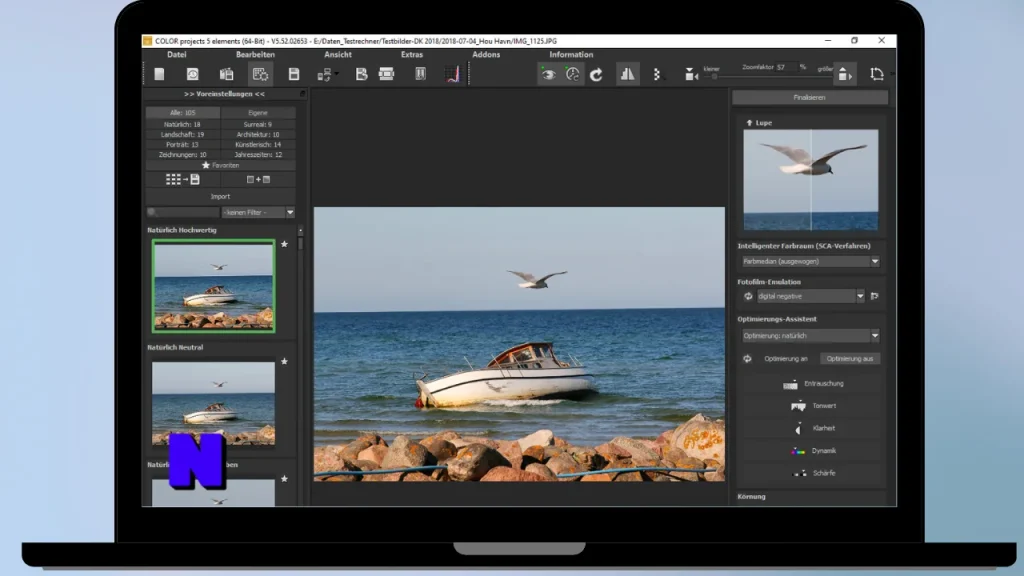
Task: Click the Optimierungs-Assistent reset arrows icon
Action: coord(747,359)
